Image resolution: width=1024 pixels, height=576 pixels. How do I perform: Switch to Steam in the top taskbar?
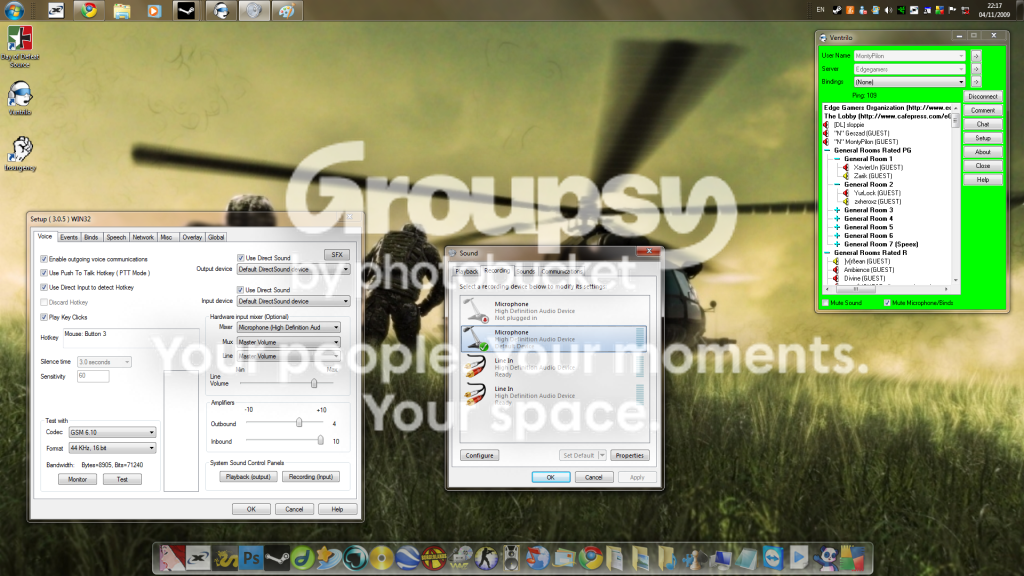click(x=187, y=10)
